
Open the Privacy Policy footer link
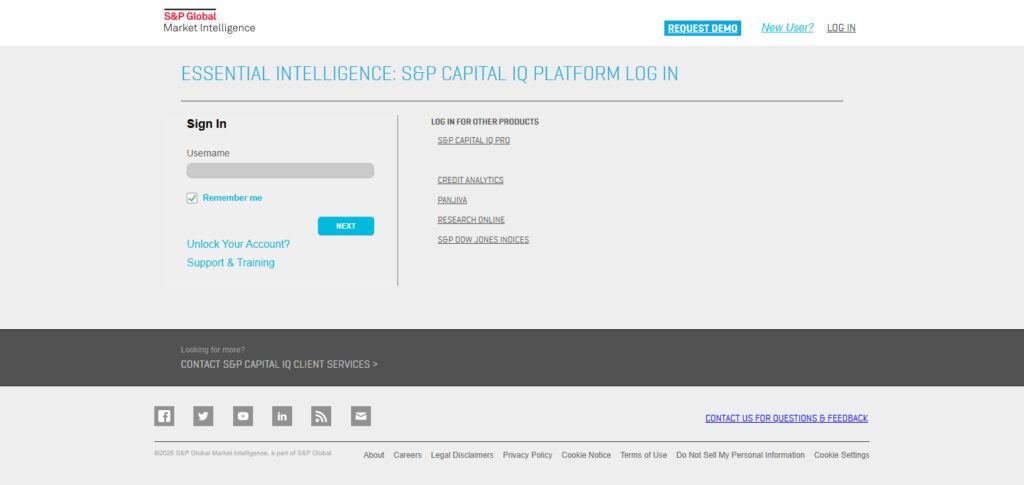click(528, 455)
